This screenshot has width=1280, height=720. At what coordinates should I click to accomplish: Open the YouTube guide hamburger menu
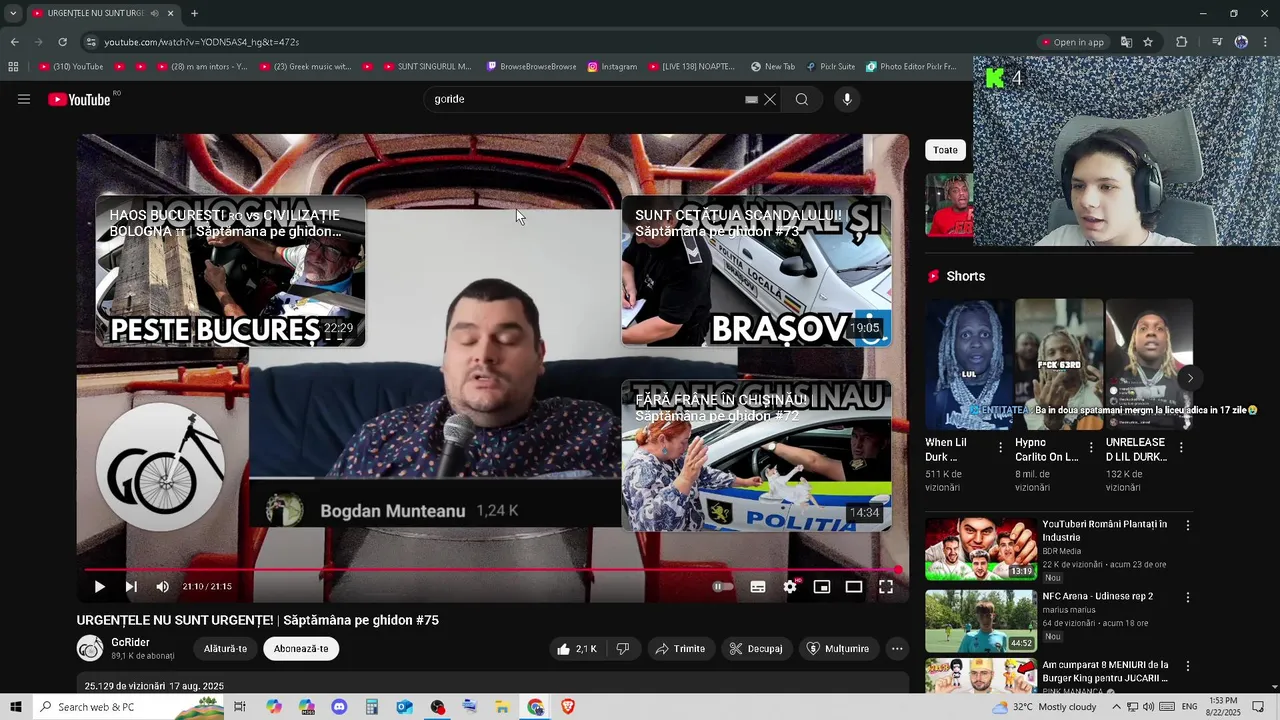pos(24,99)
